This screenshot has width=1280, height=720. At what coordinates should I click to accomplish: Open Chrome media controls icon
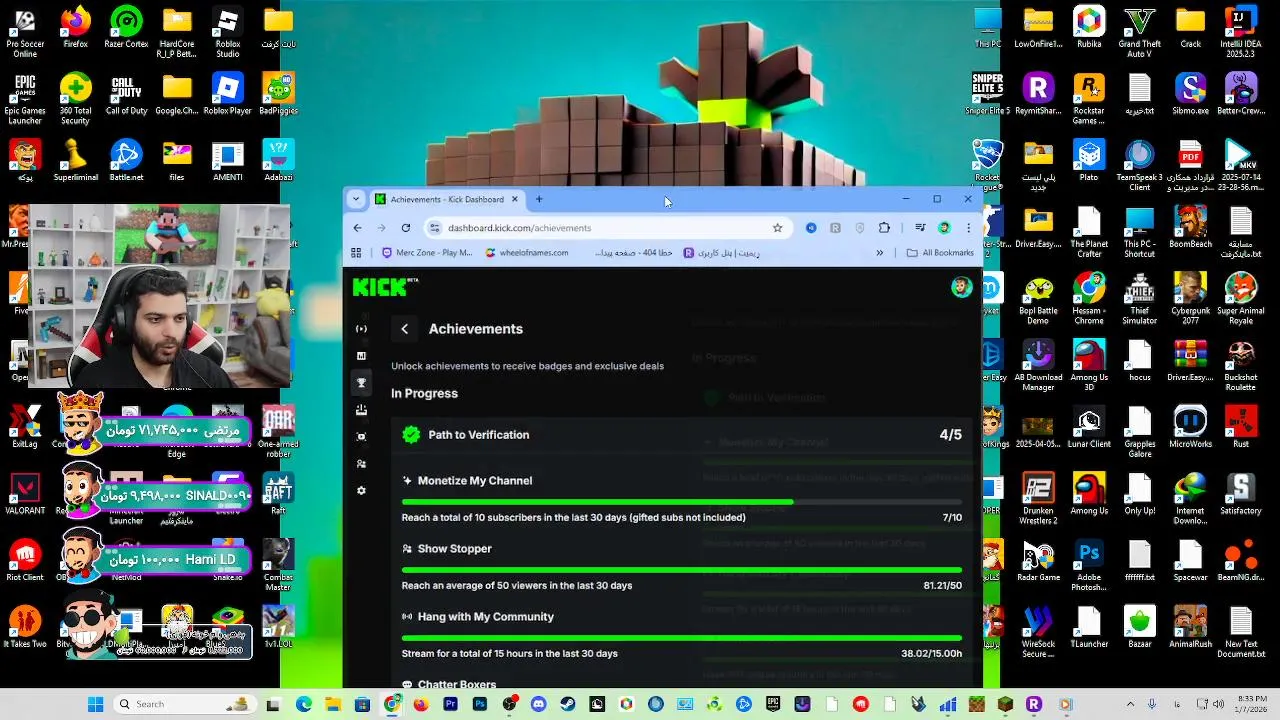tap(920, 228)
